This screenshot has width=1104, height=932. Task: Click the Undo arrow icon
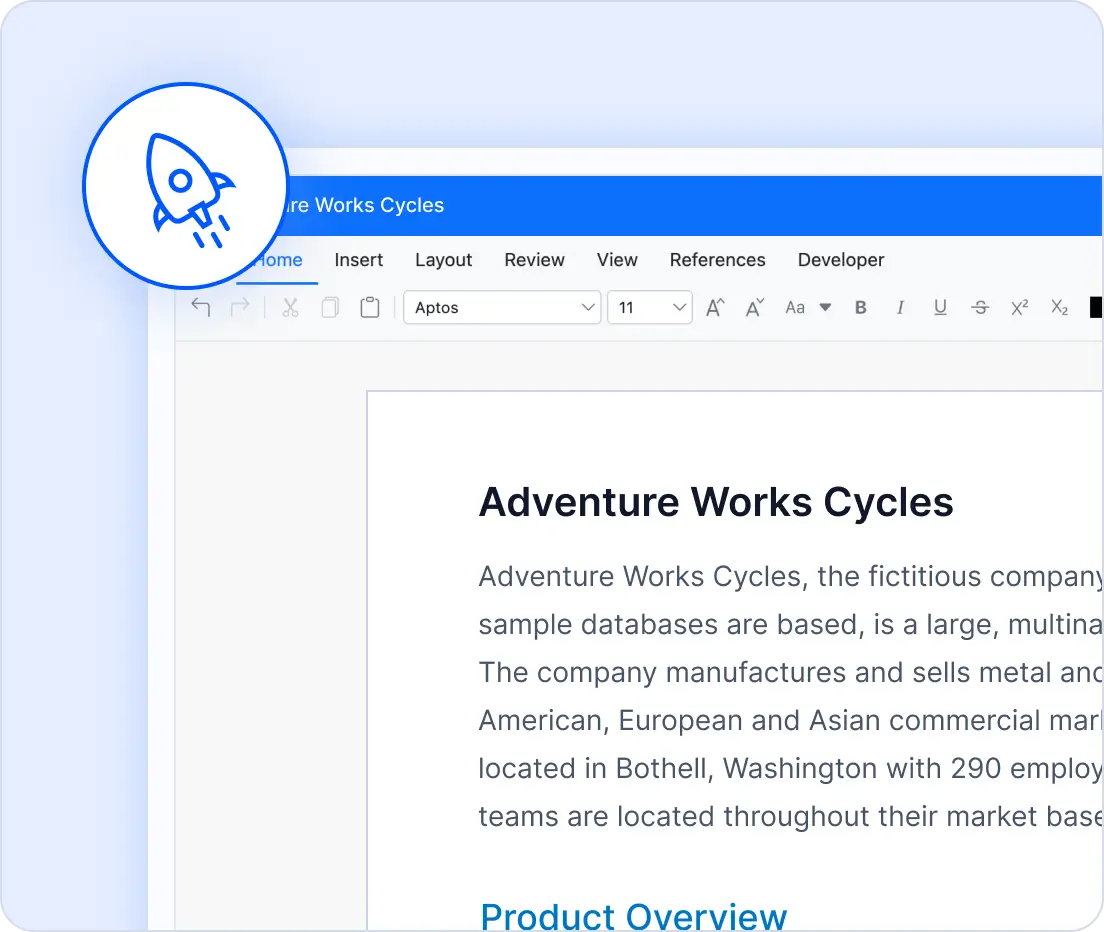tap(201, 308)
